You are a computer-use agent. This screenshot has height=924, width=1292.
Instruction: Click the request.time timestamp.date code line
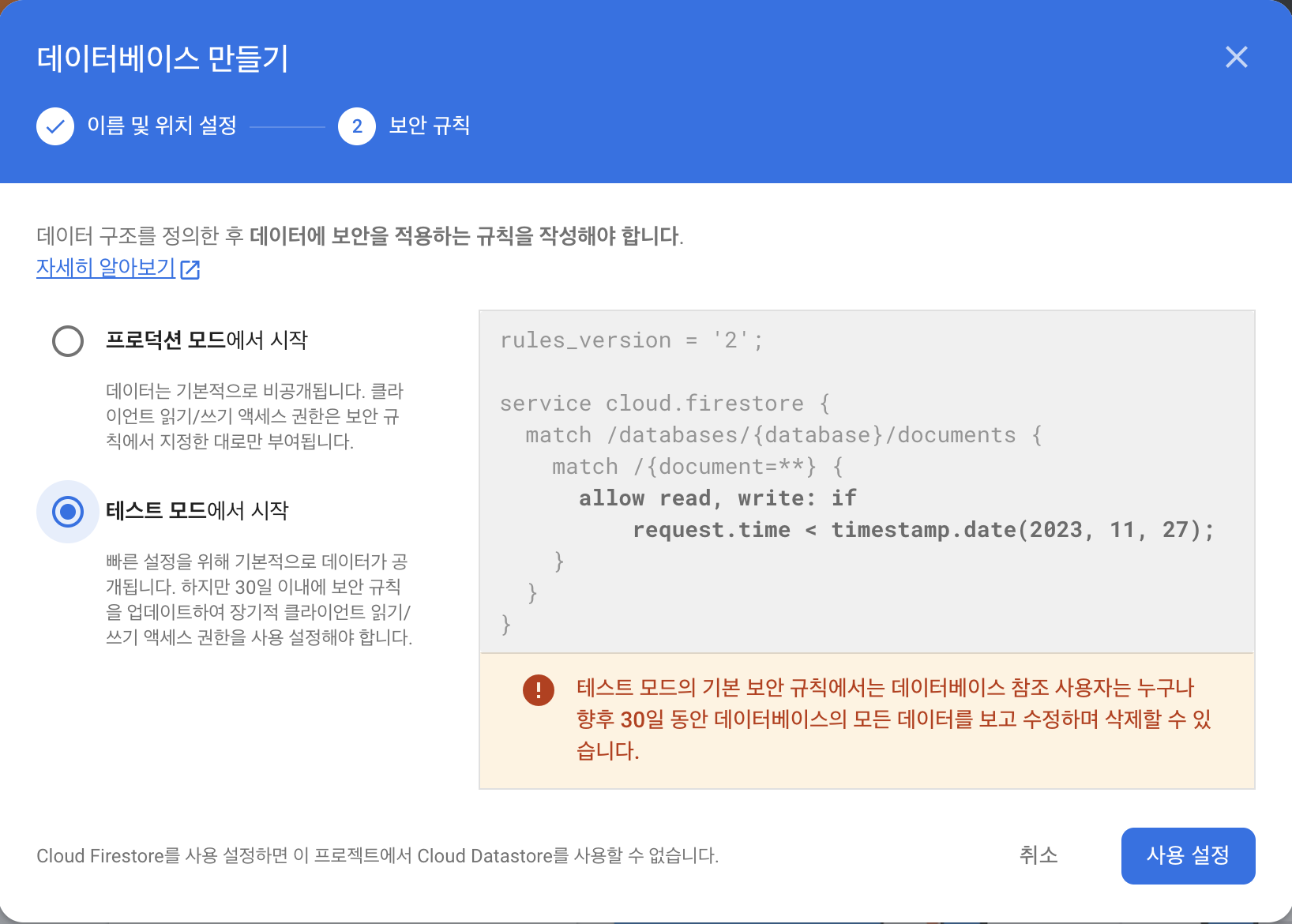pos(923,530)
